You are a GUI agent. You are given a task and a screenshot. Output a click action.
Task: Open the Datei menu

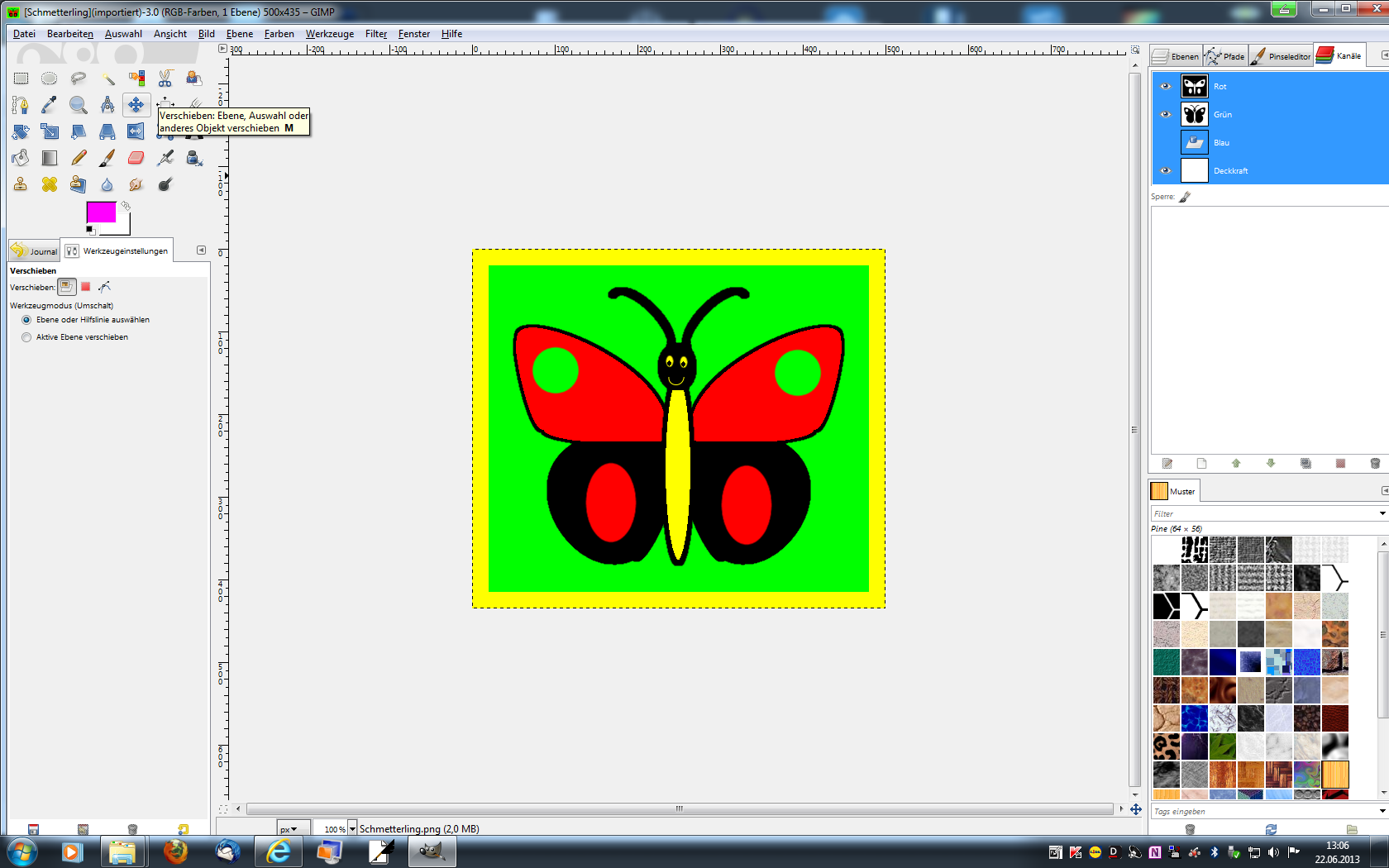click(x=24, y=34)
